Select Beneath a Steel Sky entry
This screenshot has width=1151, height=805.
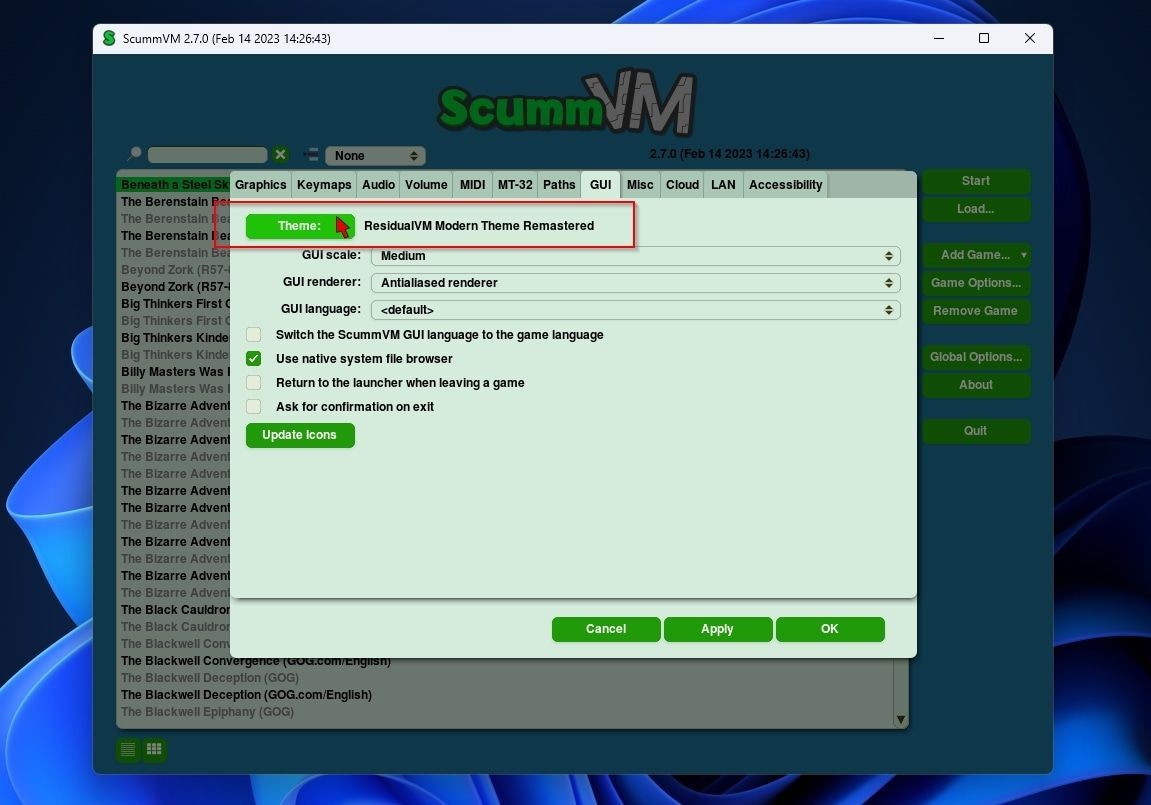click(175, 184)
